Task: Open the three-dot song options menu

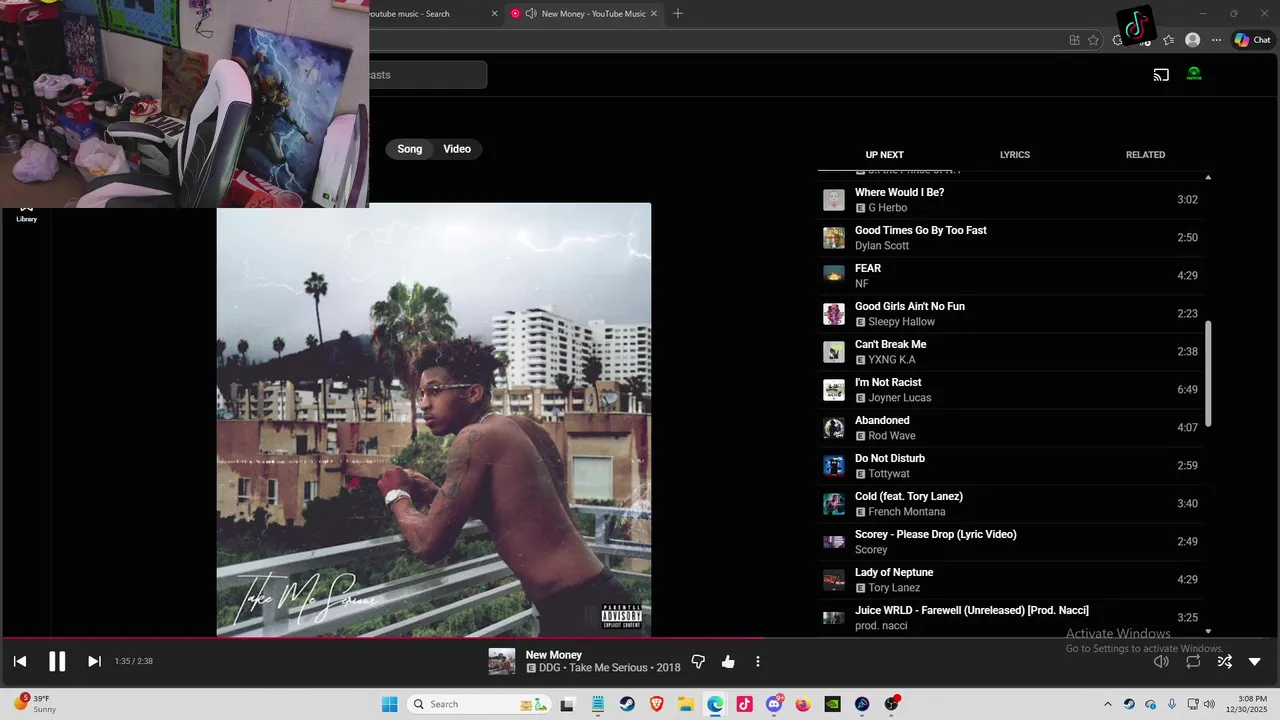Action: click(x=758, y=661)
